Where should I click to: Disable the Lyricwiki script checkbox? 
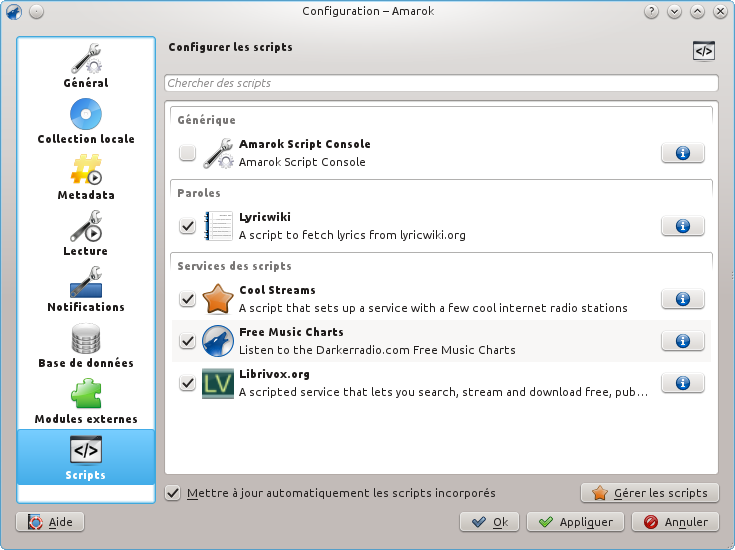(188, 226)
